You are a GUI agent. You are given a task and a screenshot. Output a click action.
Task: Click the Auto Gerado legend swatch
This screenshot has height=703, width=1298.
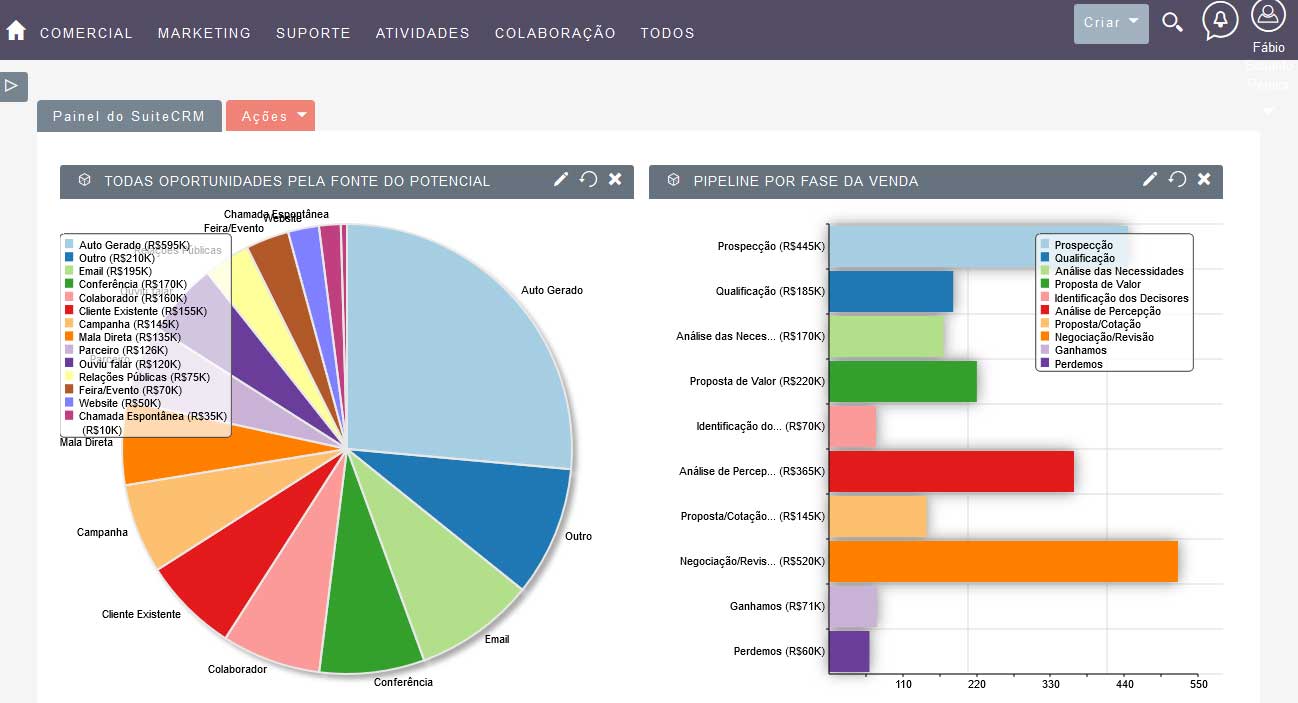pos(69,244)
